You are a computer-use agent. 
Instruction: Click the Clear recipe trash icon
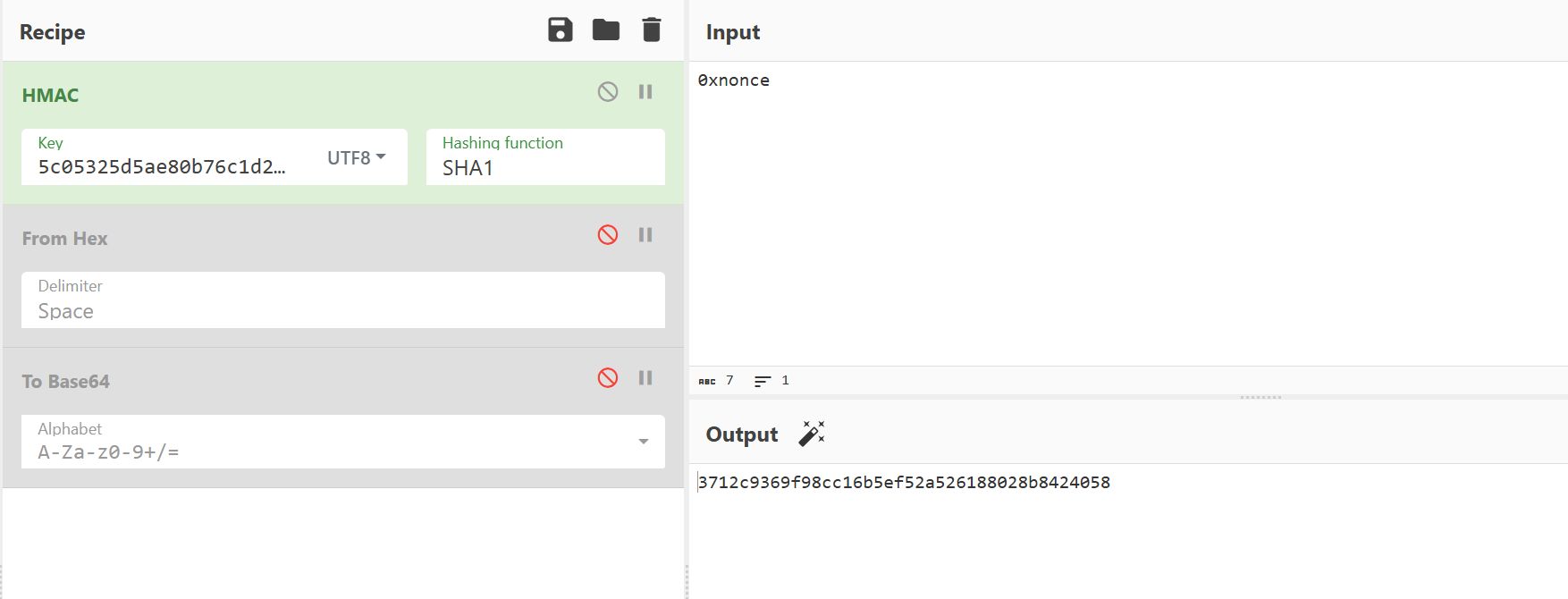652,30
